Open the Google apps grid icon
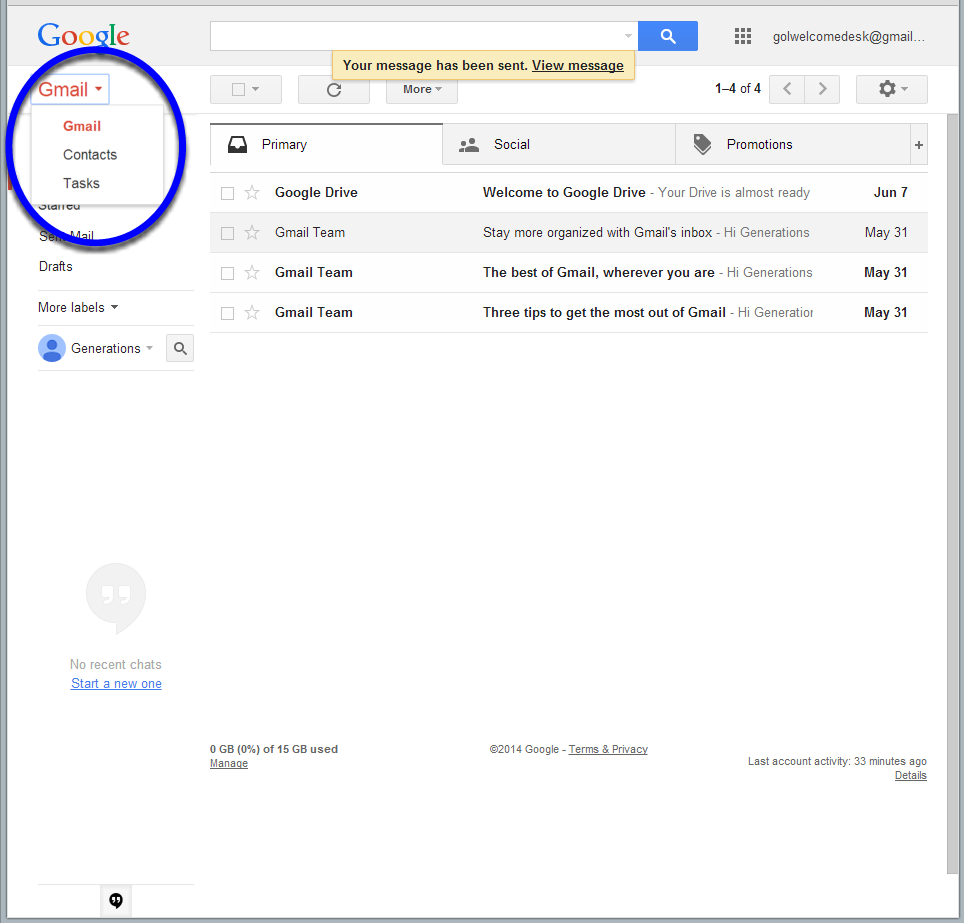The width and height of the screenshot is (964, 923). coord(743,36)
